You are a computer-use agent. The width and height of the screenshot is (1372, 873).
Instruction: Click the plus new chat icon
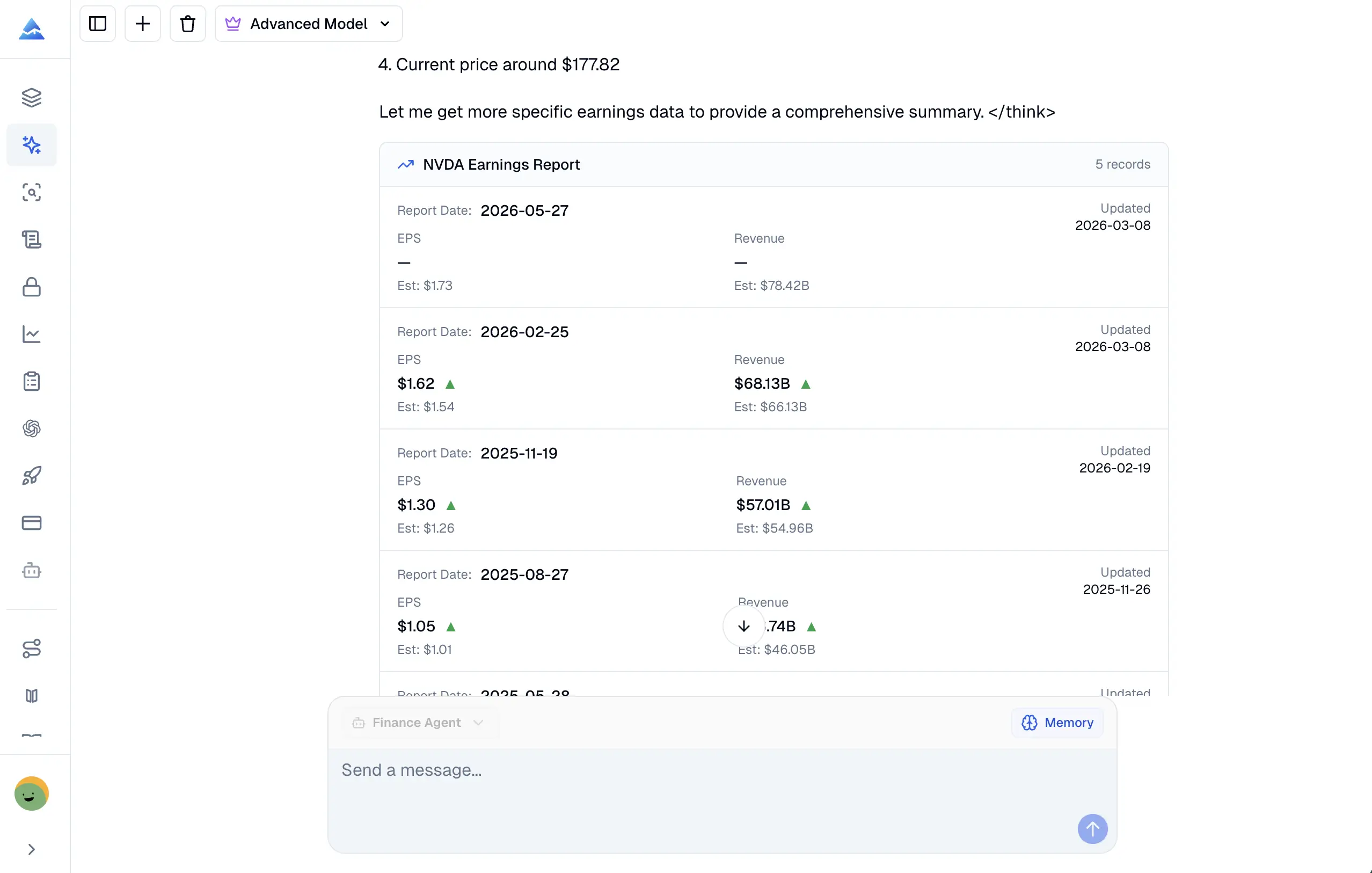[142, 24]
